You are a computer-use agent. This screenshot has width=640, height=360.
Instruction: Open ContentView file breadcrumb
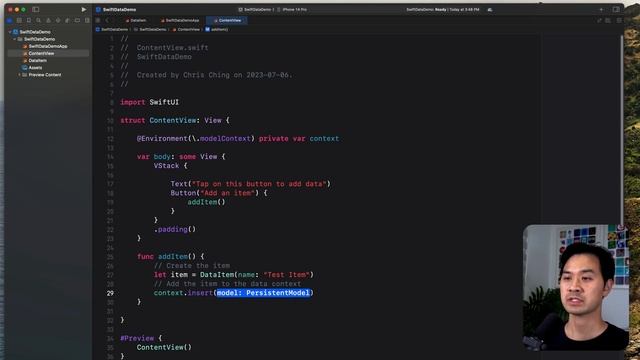tap(186, 29)
